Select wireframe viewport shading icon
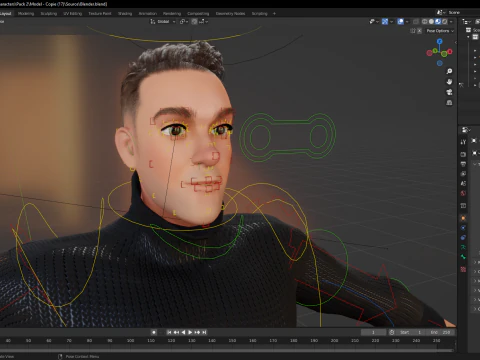 [x=425, y=22]
